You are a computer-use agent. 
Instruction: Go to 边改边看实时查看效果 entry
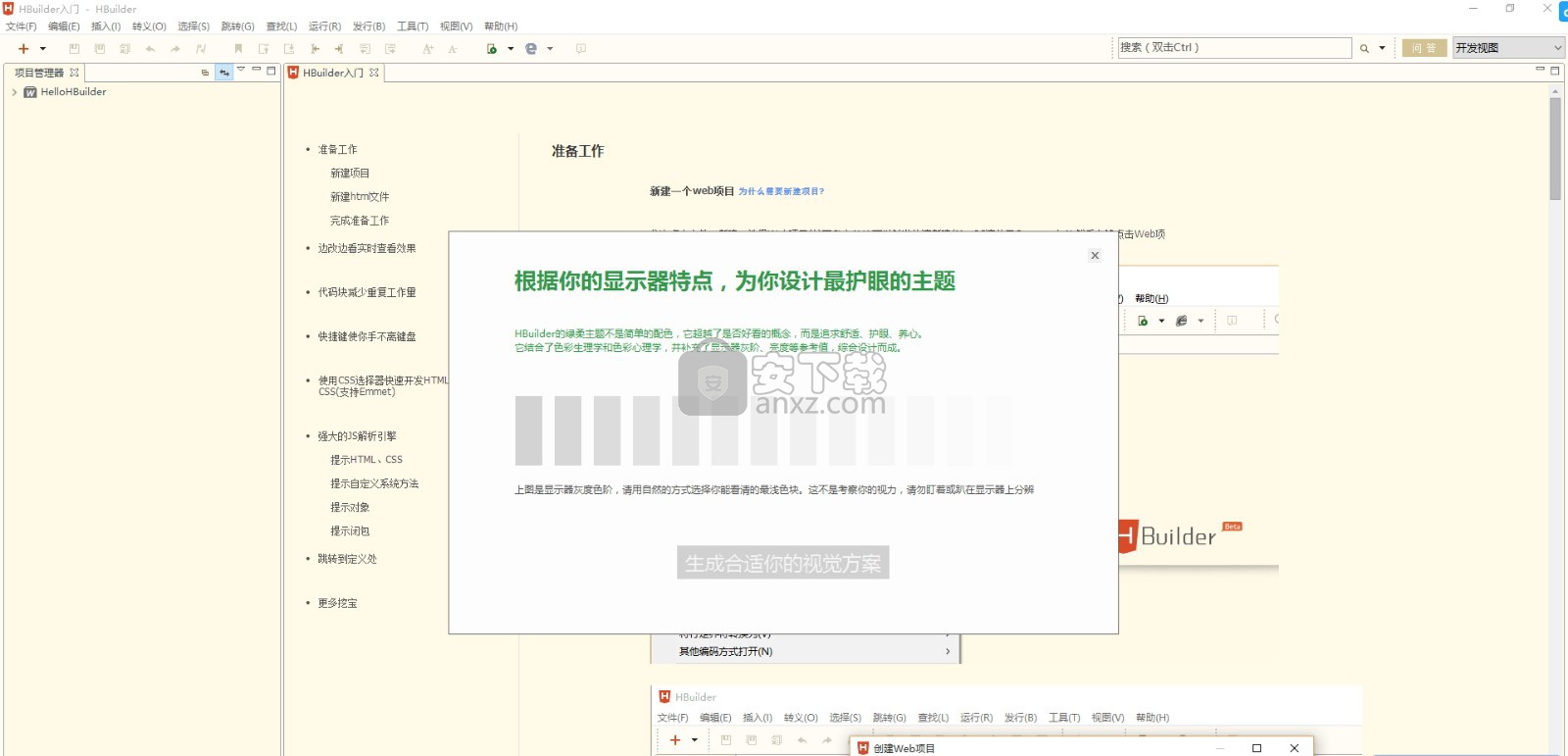pyautogui.click(x=367, y=249)
